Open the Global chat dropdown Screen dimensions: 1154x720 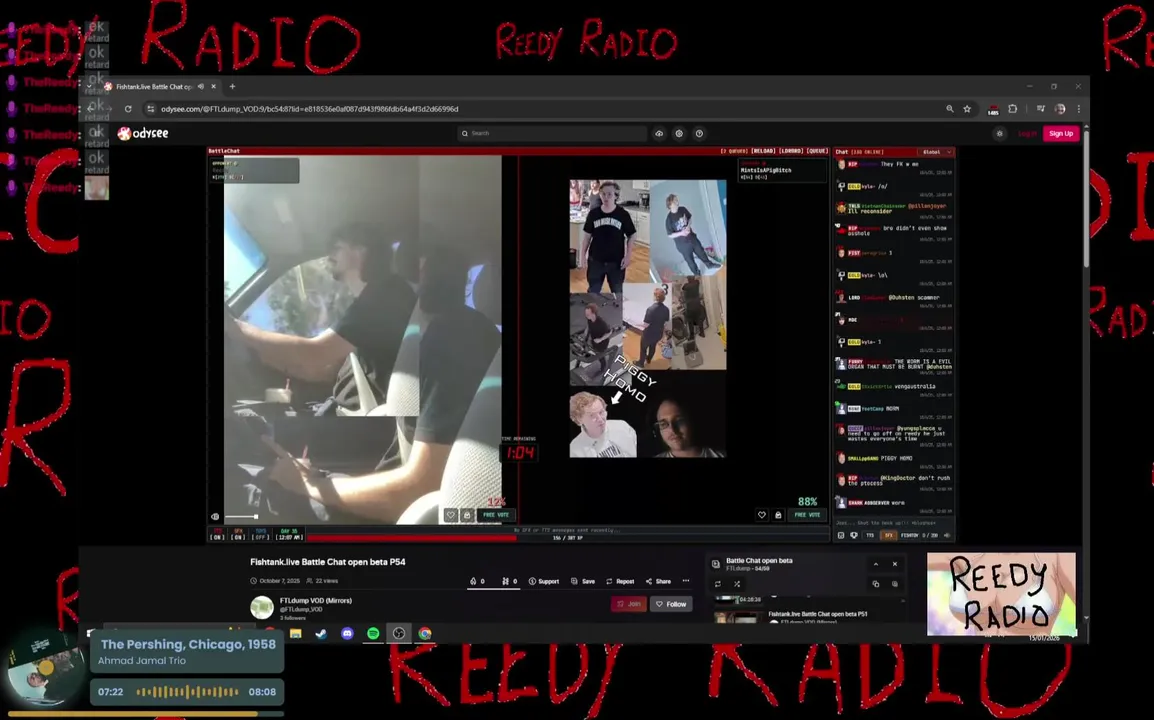point(937,152)
